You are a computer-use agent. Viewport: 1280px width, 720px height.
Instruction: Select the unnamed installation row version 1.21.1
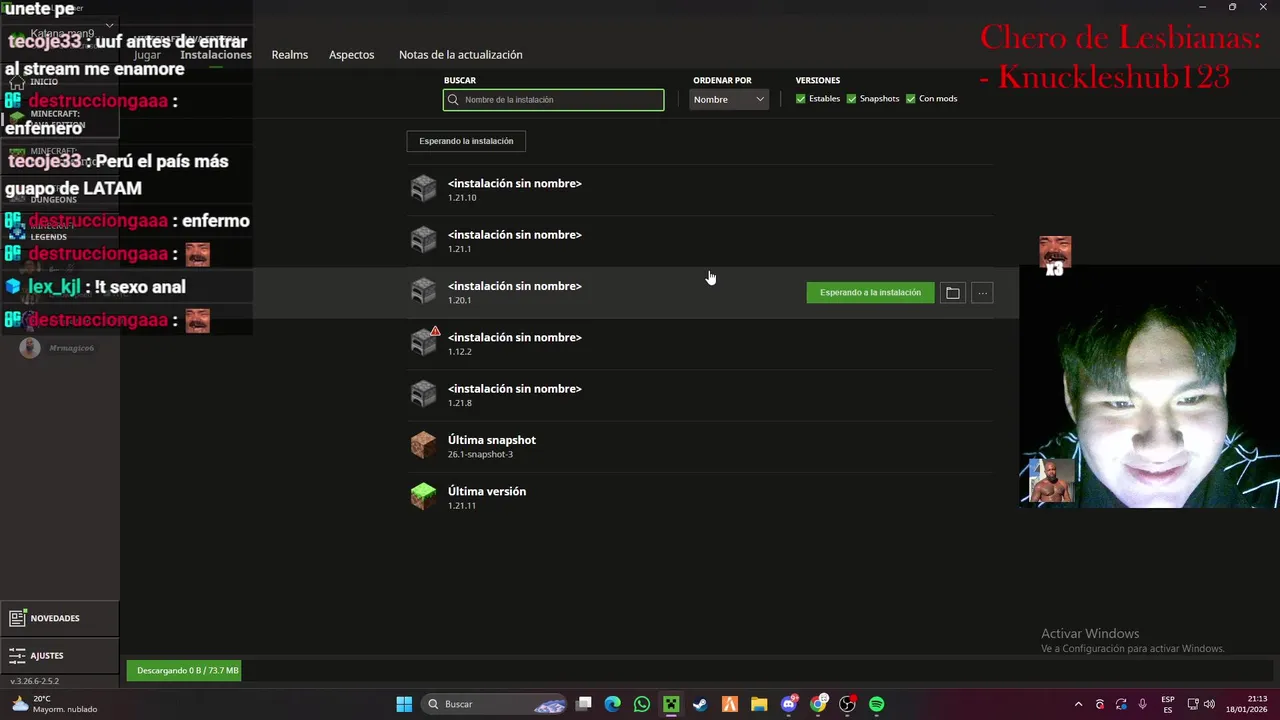click(700, 241)
